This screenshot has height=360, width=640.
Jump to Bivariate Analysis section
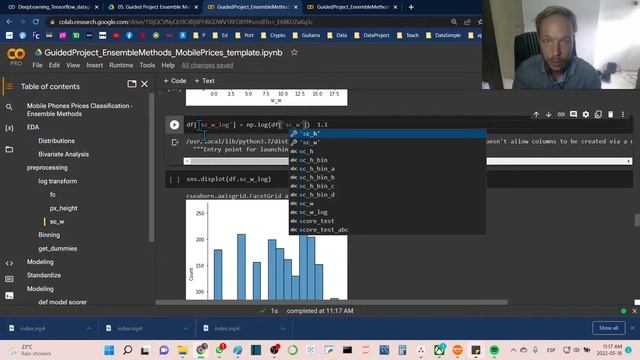point(63,154)
